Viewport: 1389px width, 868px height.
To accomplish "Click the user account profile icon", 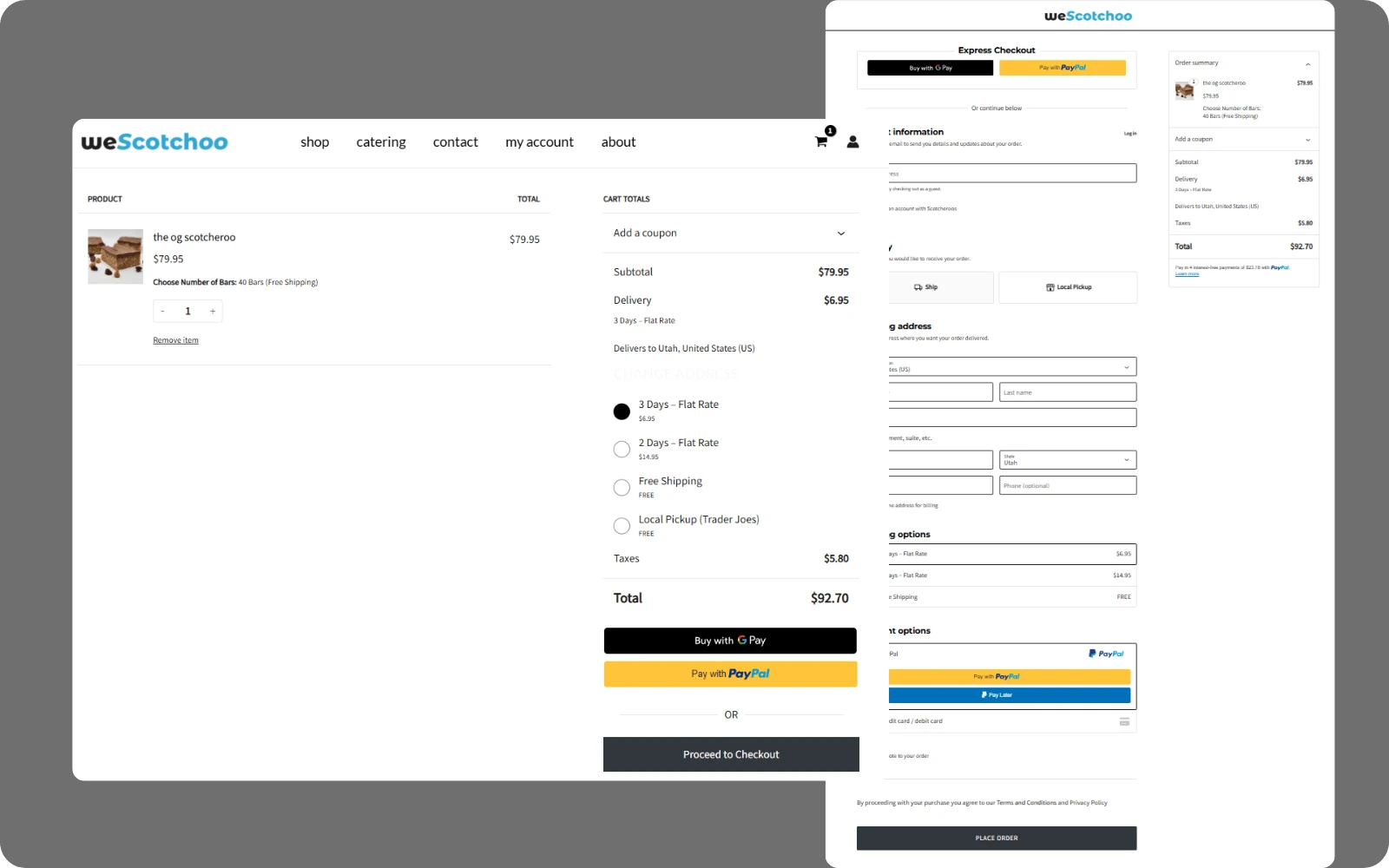I will tap(852, 141).
